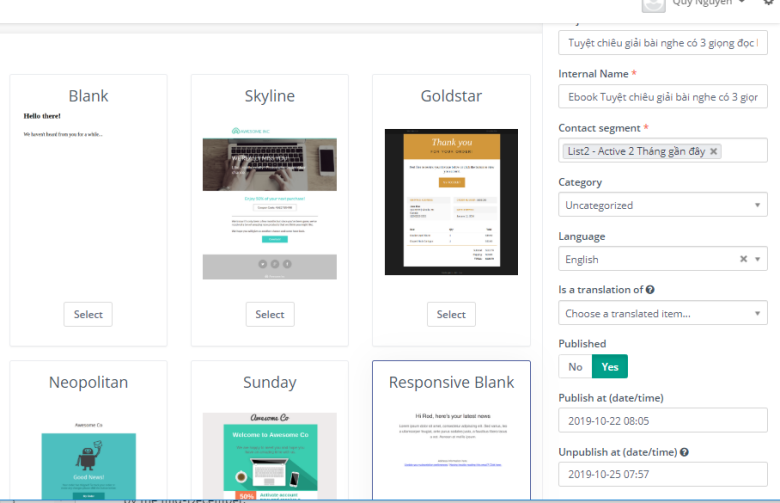The image size is (780, 503).
Task: Open the settings gear icon
Action: tap(768, 4)
